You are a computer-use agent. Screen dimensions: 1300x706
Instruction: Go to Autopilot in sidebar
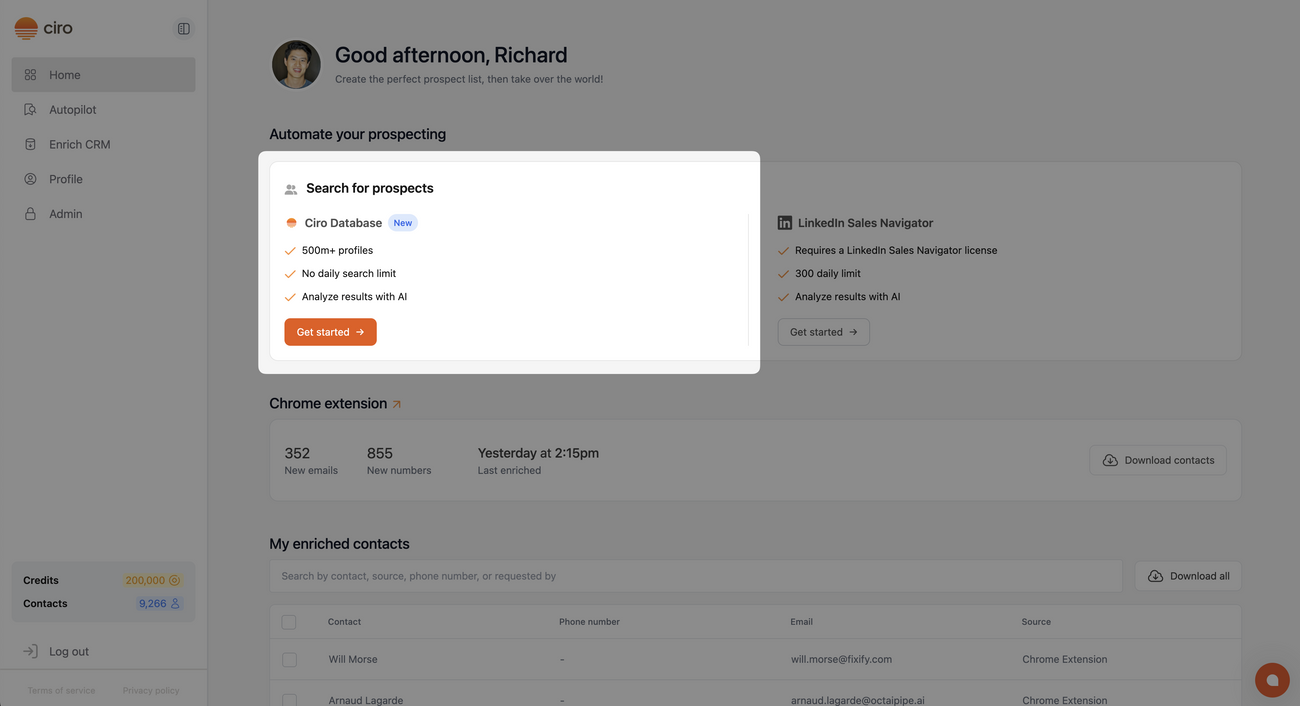72,110
